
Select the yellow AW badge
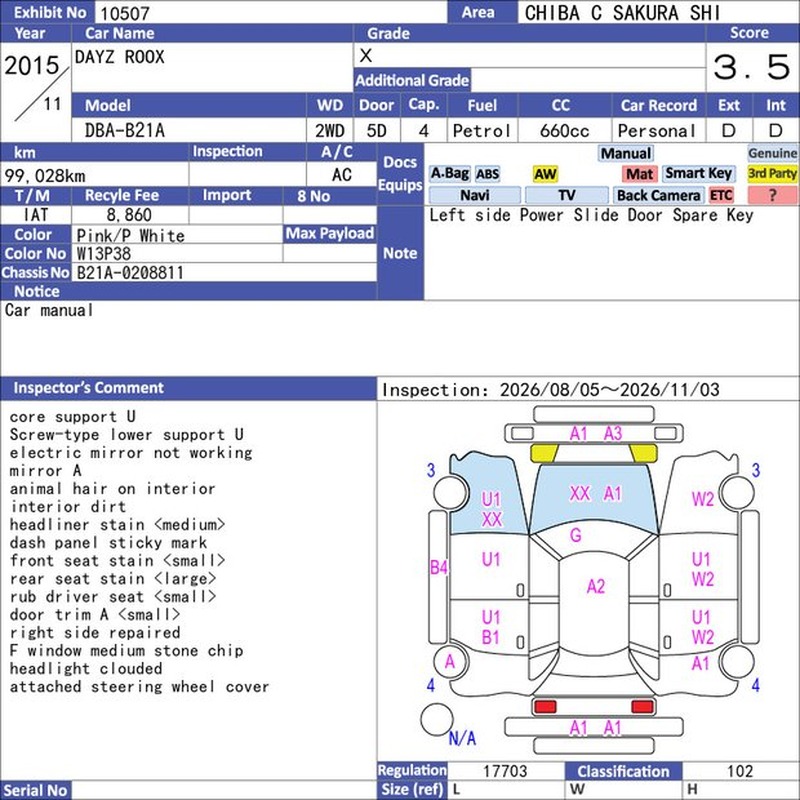[545, 174]
